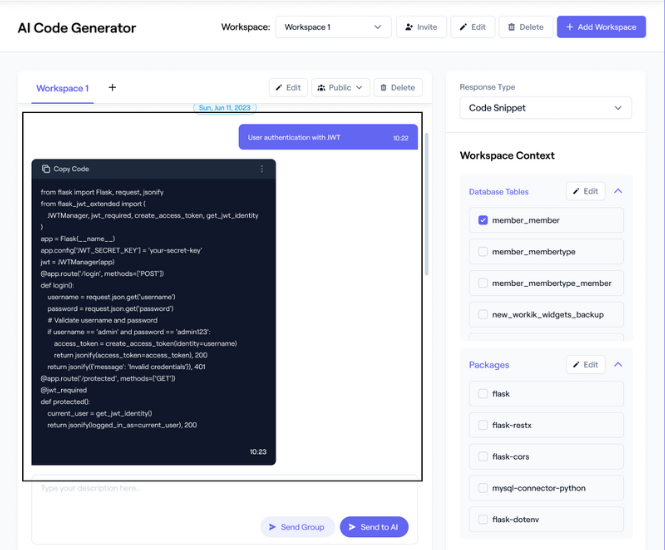Click the plus icon to add new tab
The image size is (665, 550).
[x=112, y=88]
